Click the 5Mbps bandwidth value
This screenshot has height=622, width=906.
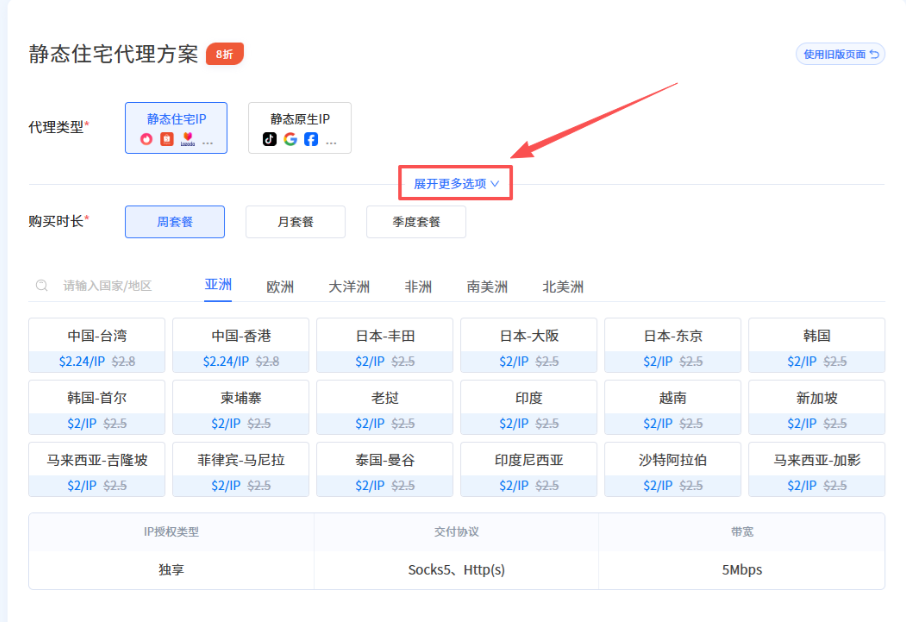[x=742, y=570]
